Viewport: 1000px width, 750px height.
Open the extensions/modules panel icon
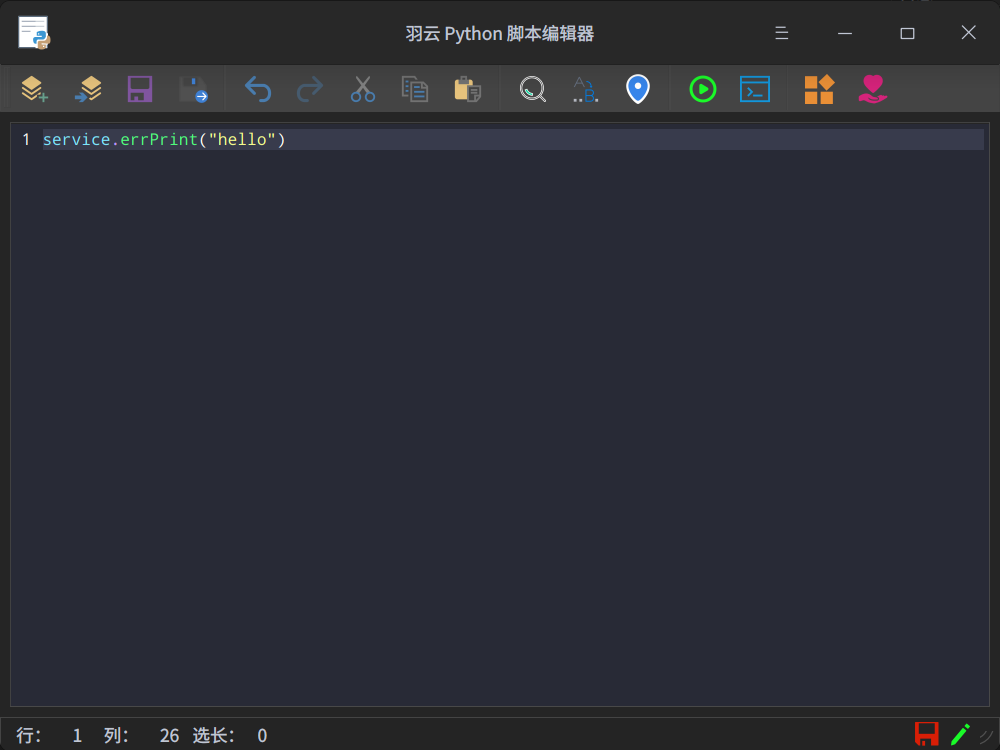[x=819, y=89]
